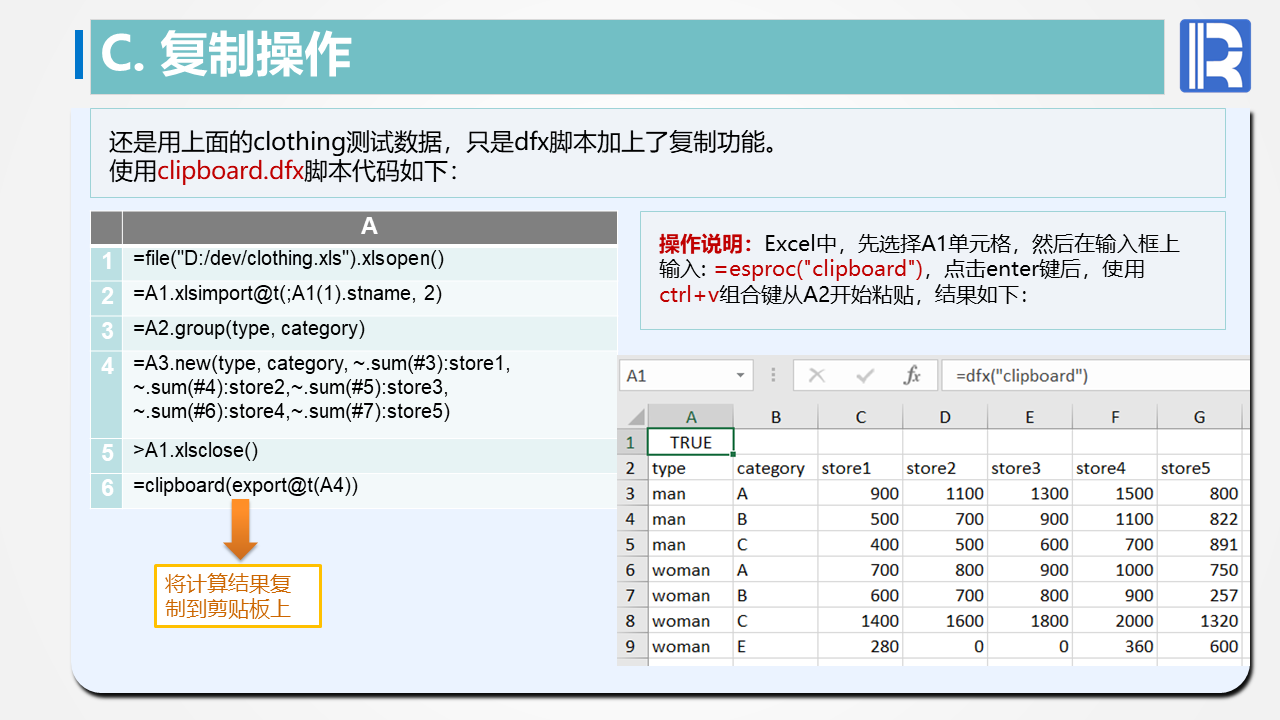
Task: Click the Cancel X icon in formula bar
Action: pos(817,376)
